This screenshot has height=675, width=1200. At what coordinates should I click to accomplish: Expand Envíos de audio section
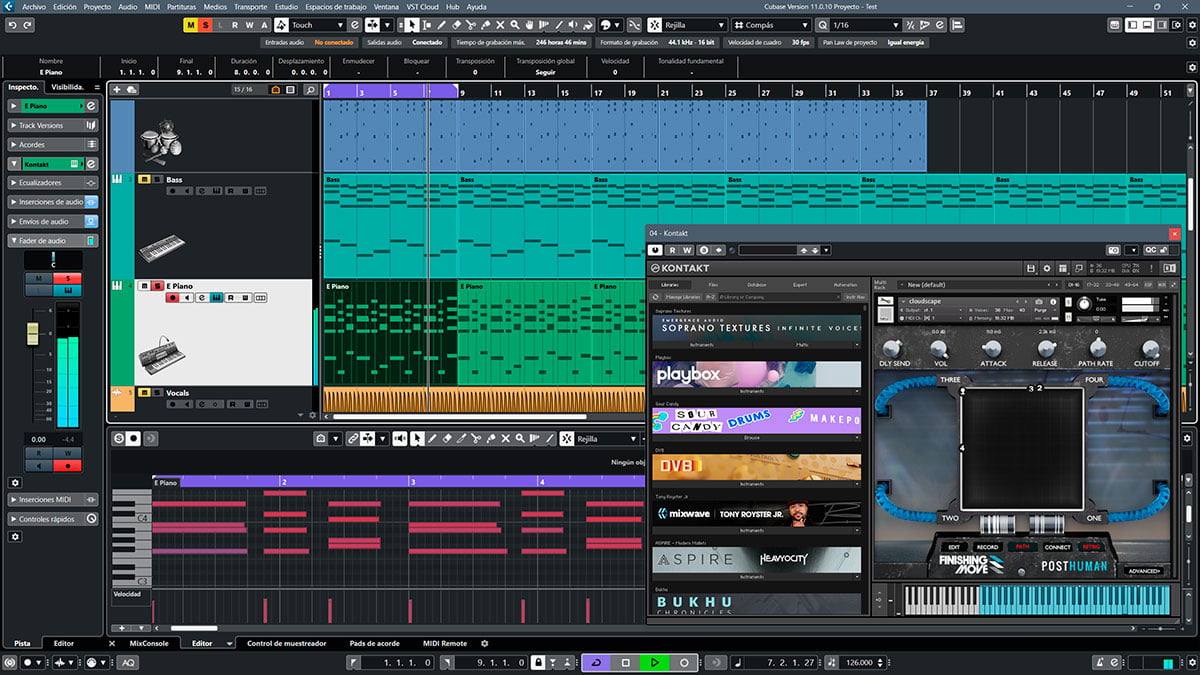[53, 221]
